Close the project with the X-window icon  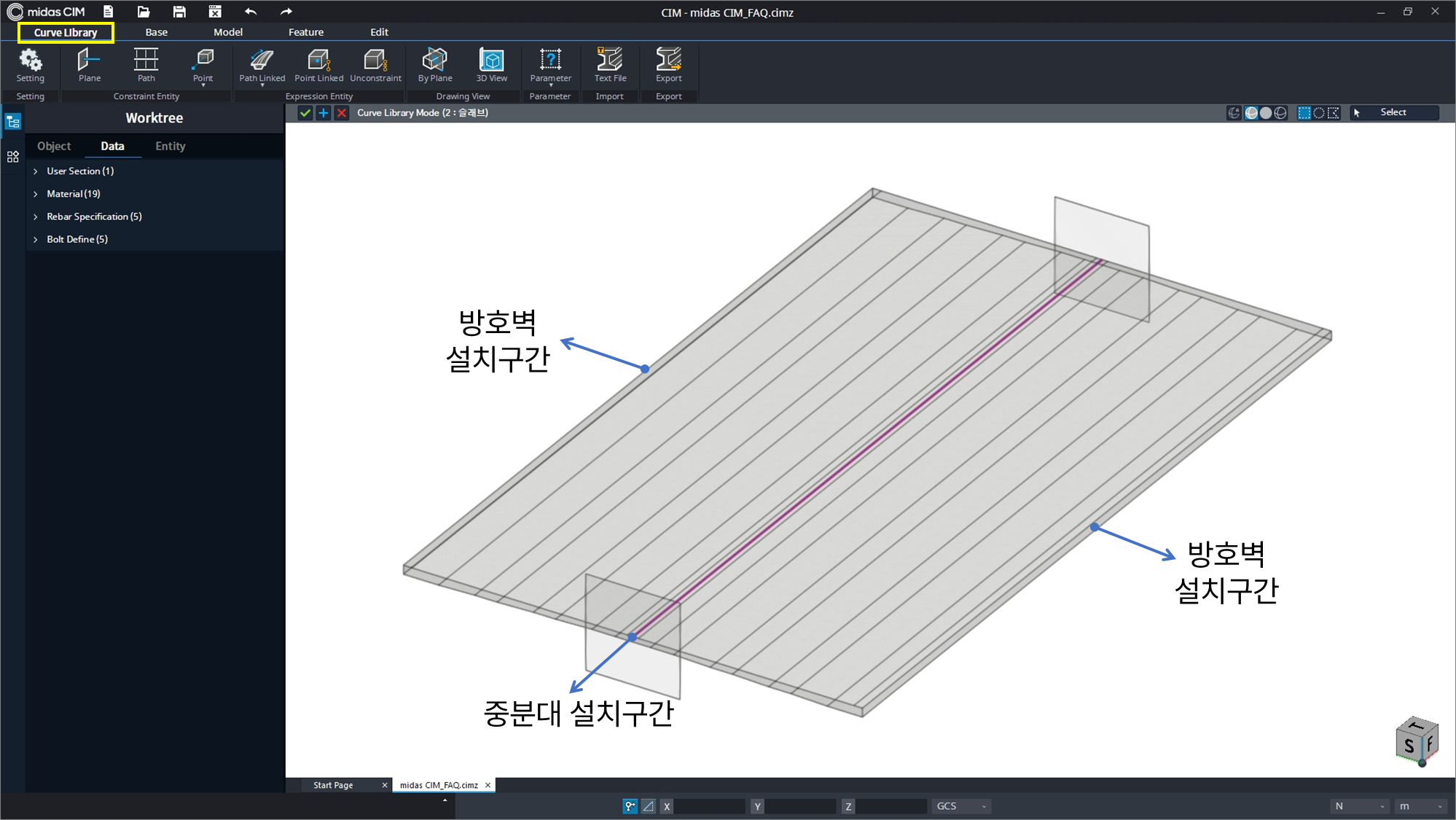tap(215, 12)
